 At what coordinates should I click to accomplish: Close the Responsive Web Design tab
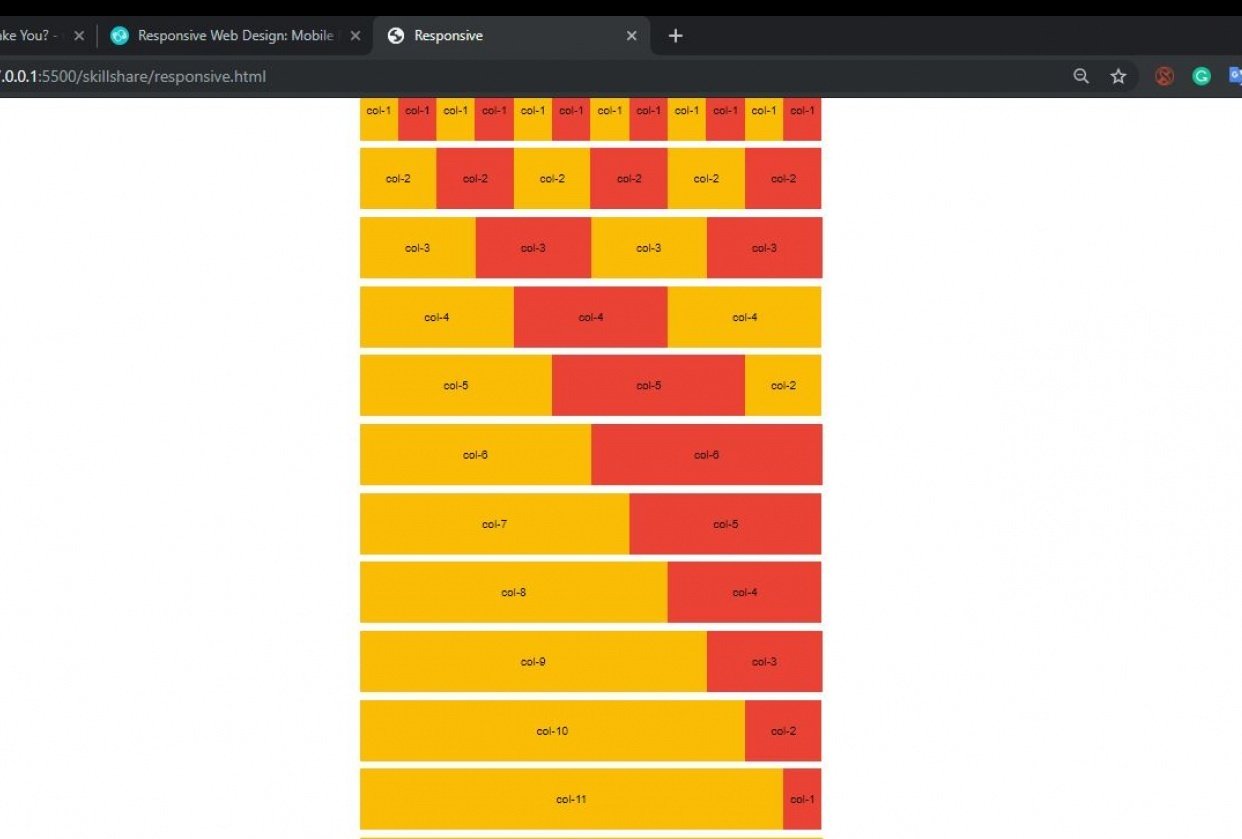click(x=355, y=36)
